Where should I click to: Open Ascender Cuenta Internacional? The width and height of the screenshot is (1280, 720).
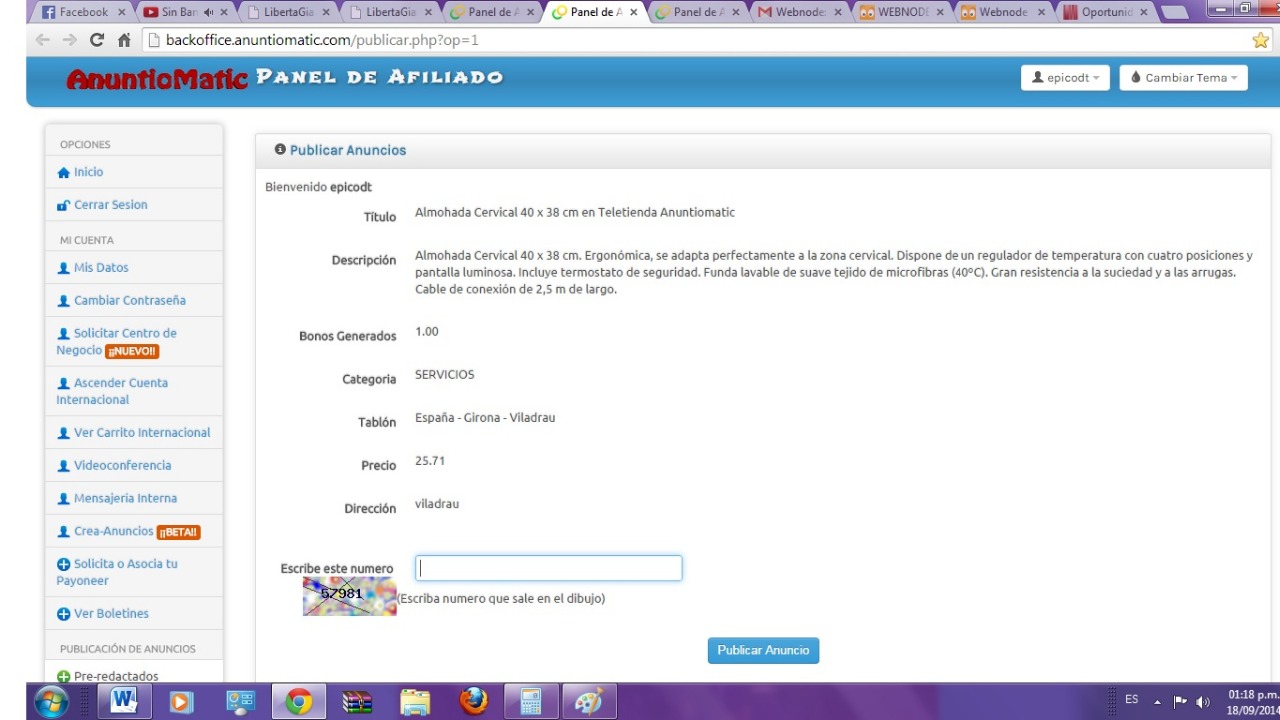pos(112,391)
